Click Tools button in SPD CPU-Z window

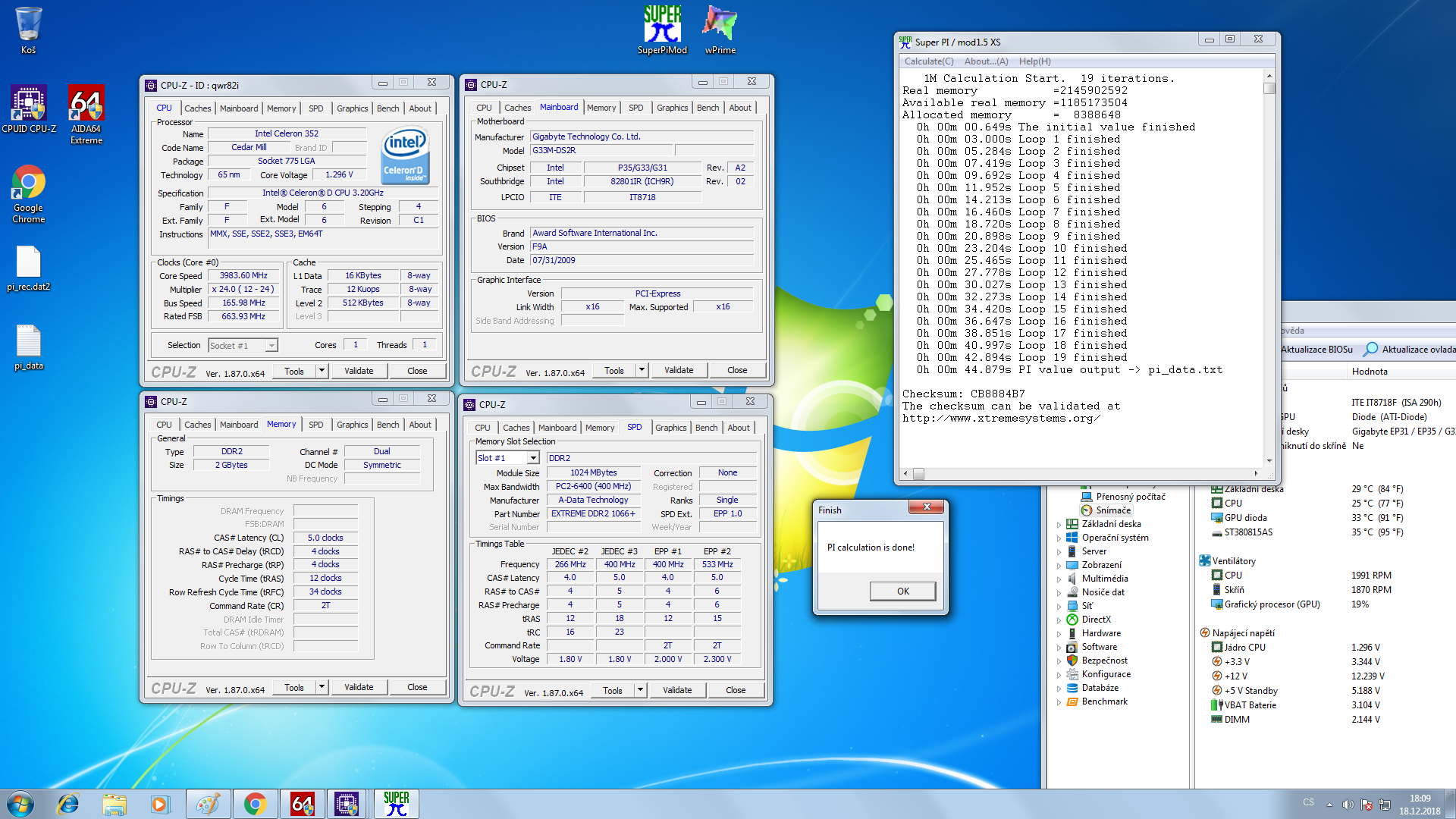(613, 690)
